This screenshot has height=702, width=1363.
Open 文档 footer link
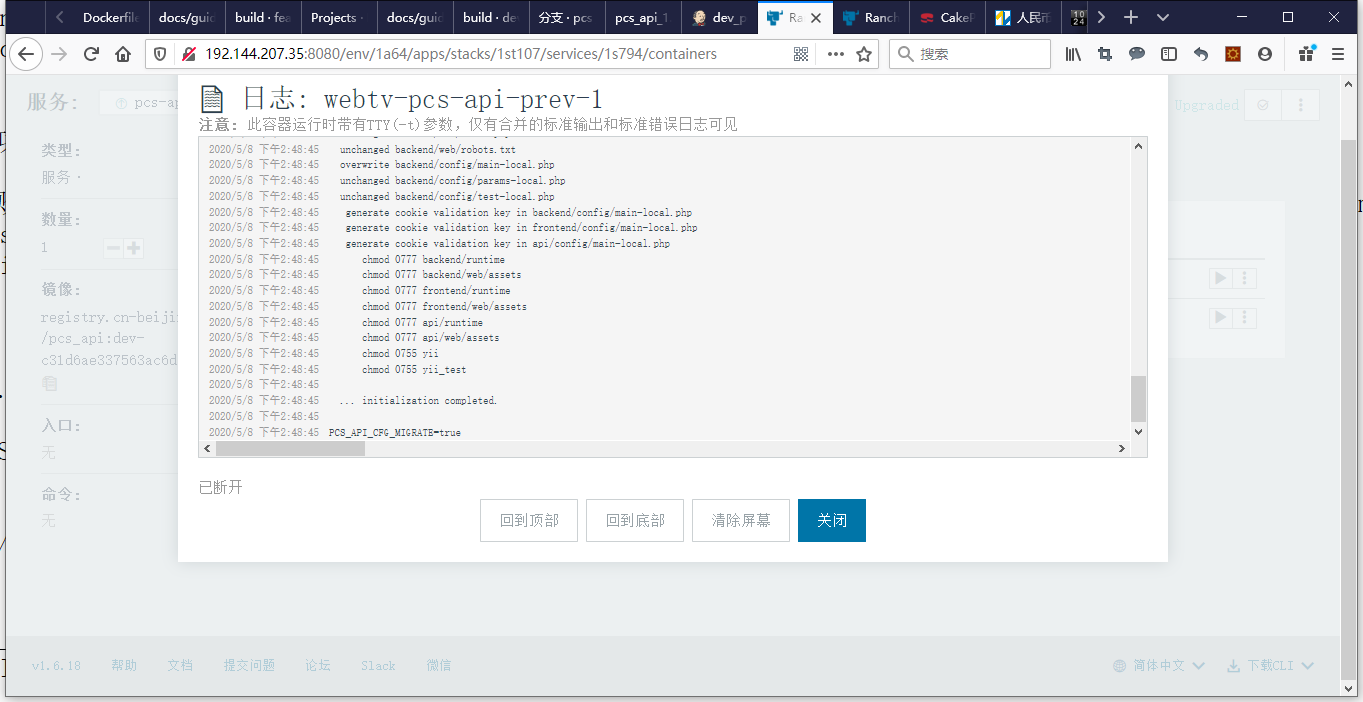tap(180, 665)
